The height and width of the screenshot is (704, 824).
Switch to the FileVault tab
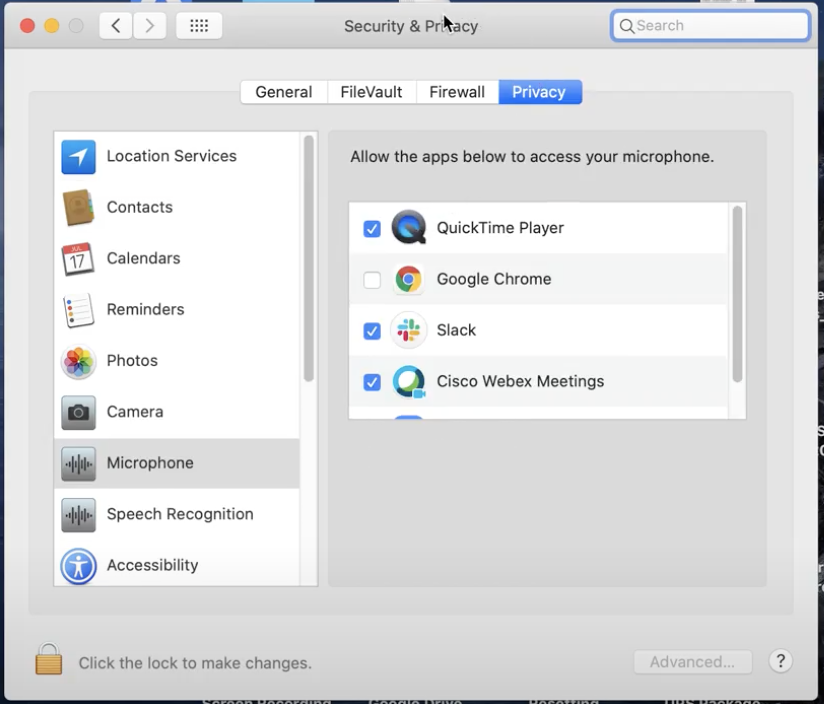372,92
